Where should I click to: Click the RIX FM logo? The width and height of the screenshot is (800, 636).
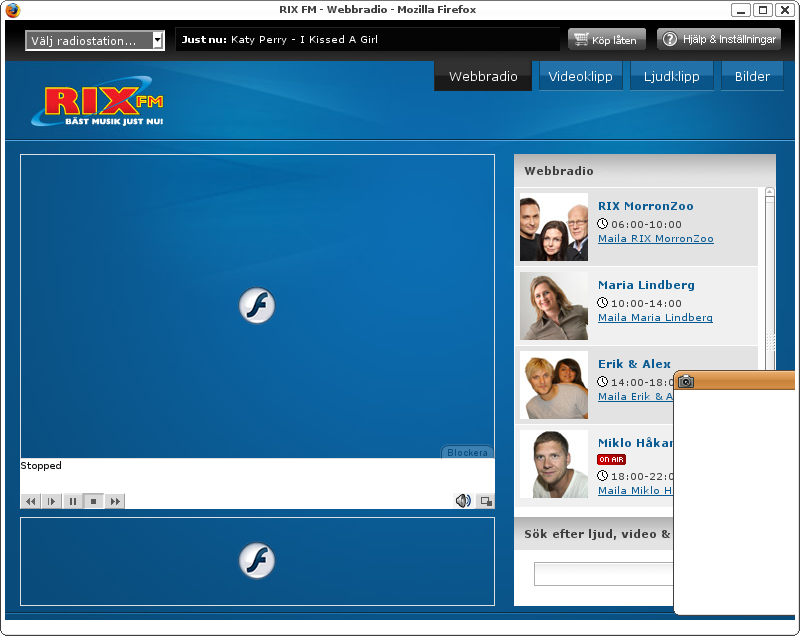point(98,101)
